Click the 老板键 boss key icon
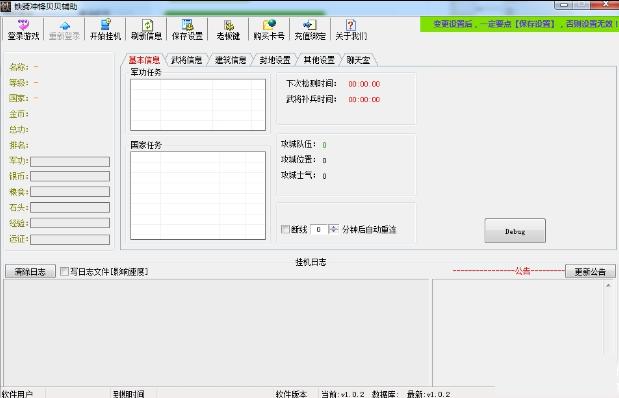The image size is (619, 398). [228, 30]
